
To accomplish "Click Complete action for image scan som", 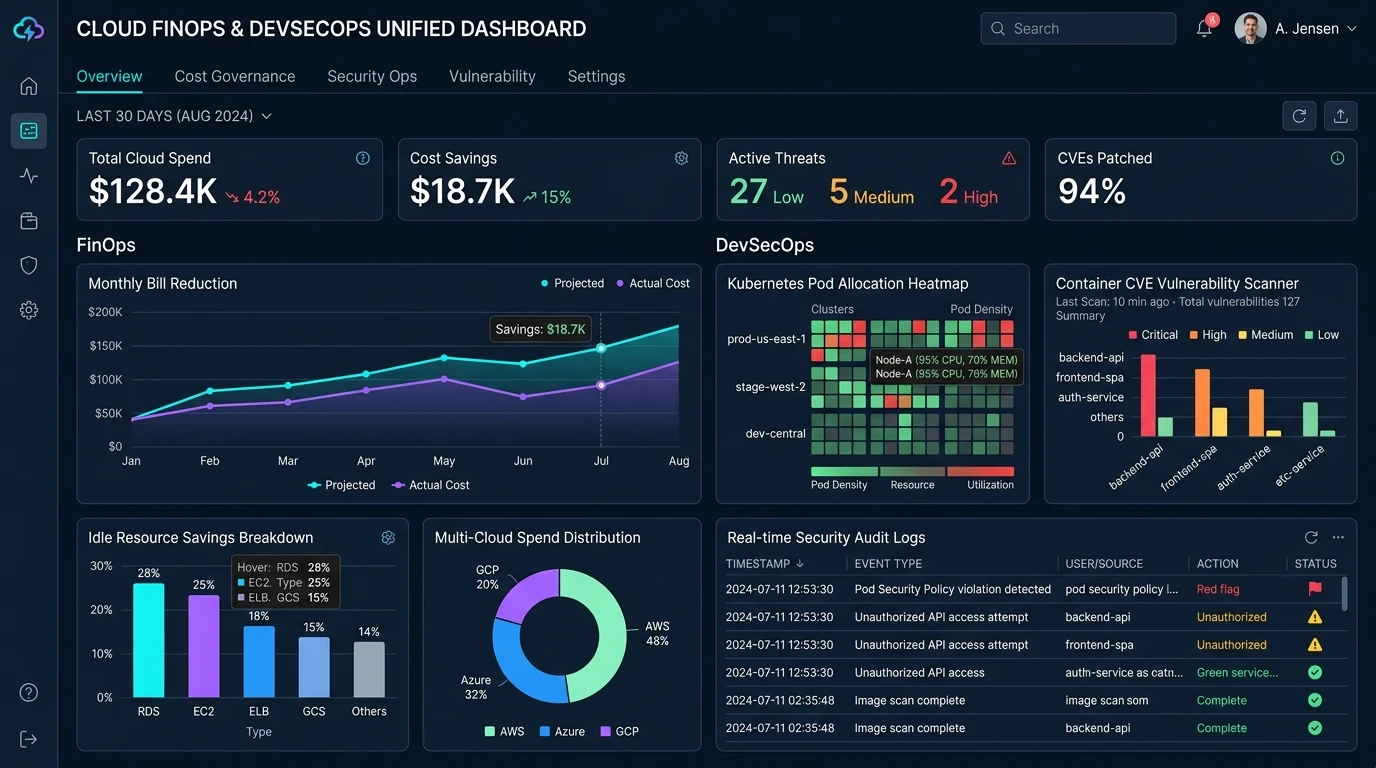I will pos(1222,701).
